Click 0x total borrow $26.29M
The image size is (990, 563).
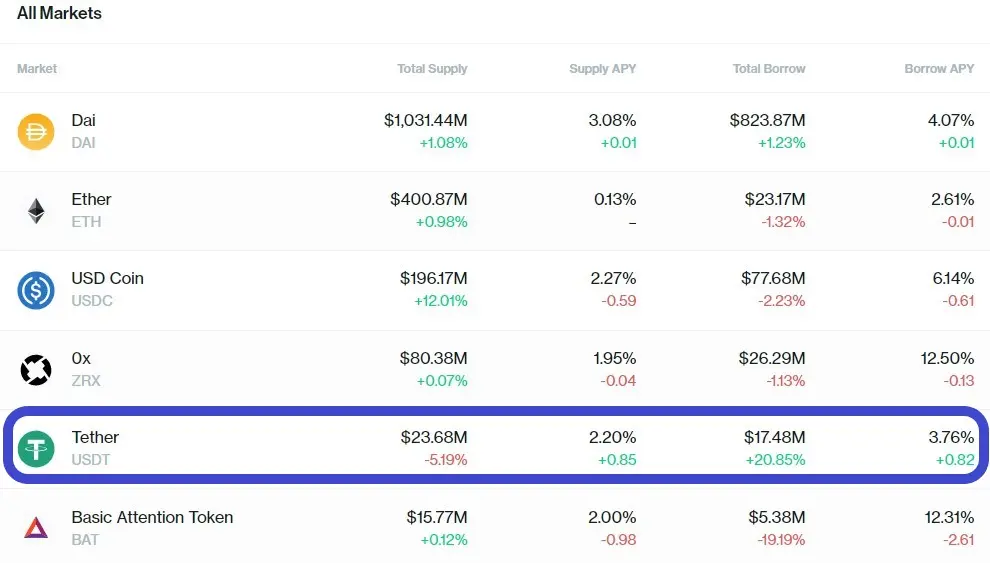pyautogui.click(x=772, y=359)
